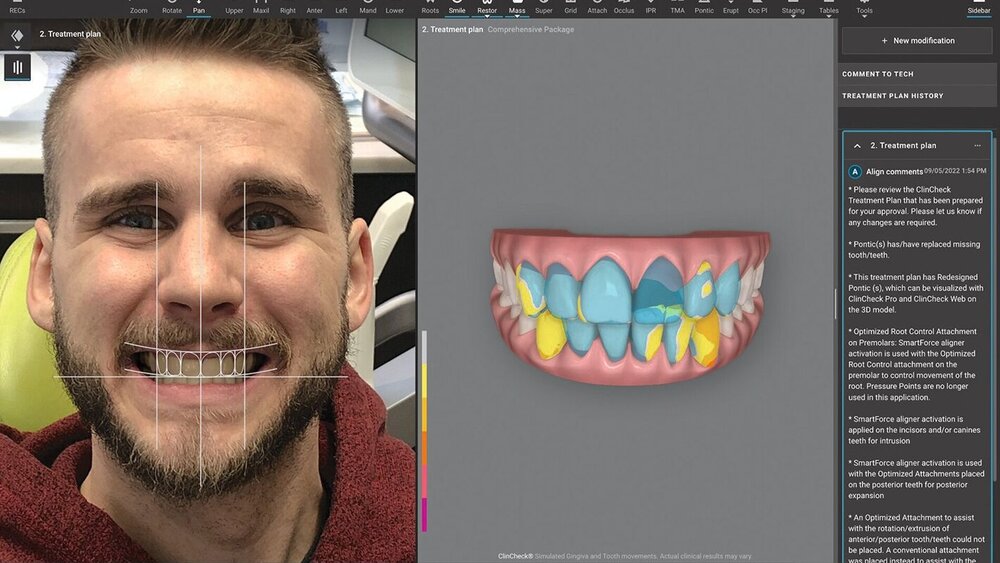Open the Occlus view tool
The image size is (1000, 563).
point(624,8)
